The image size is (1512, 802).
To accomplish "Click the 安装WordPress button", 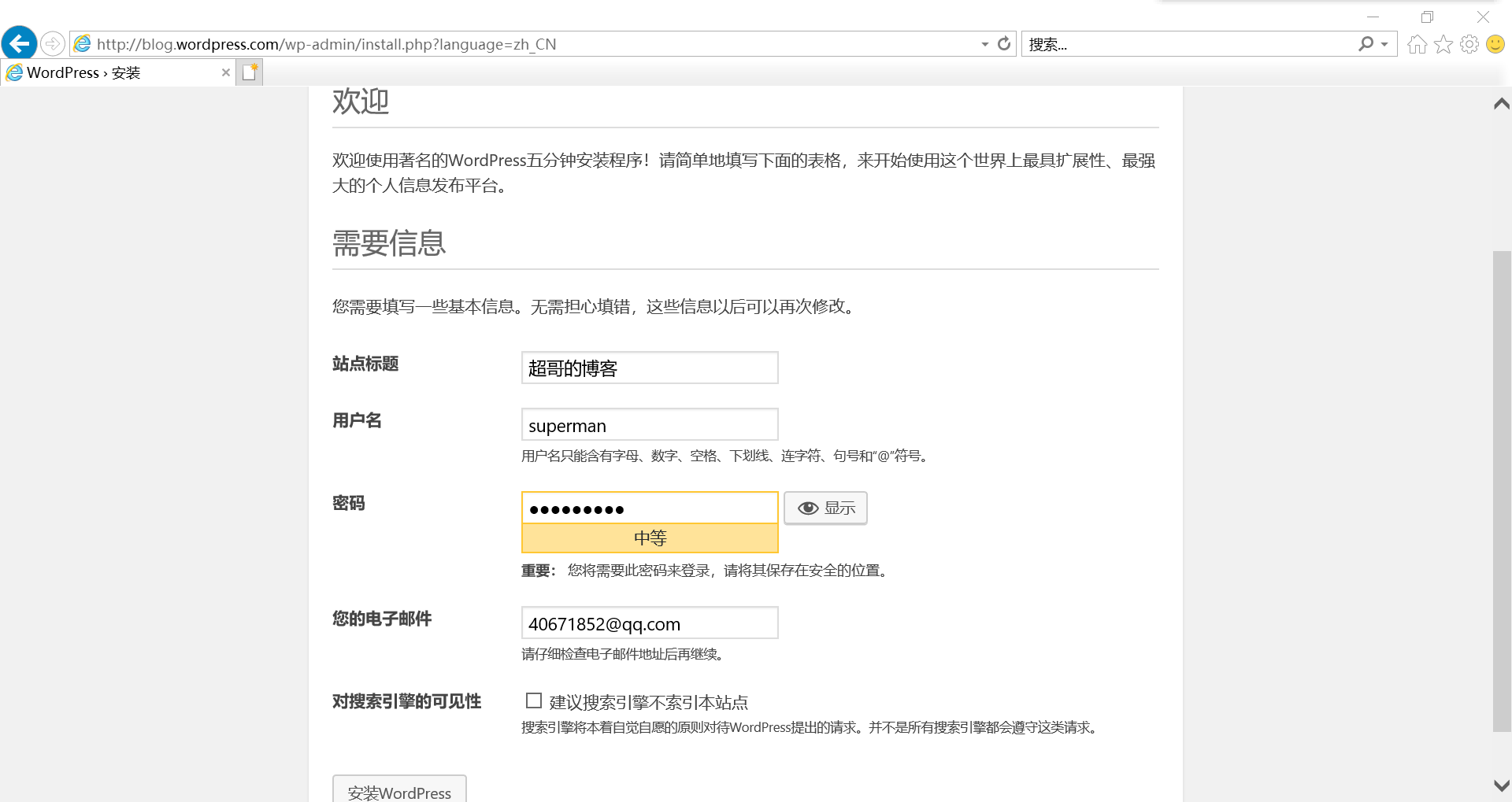I will [399, 789].
